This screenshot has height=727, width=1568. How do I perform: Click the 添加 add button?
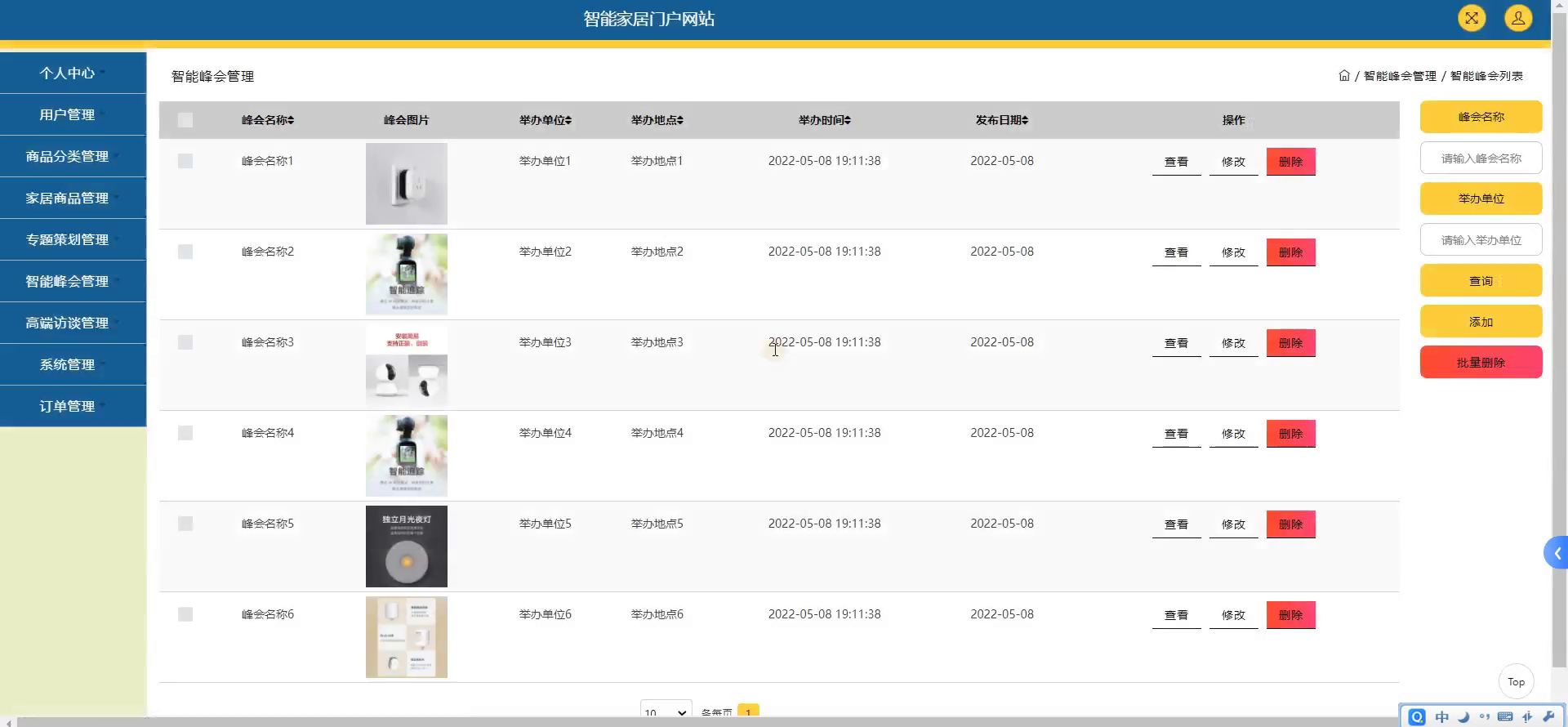coord(1481,321)
